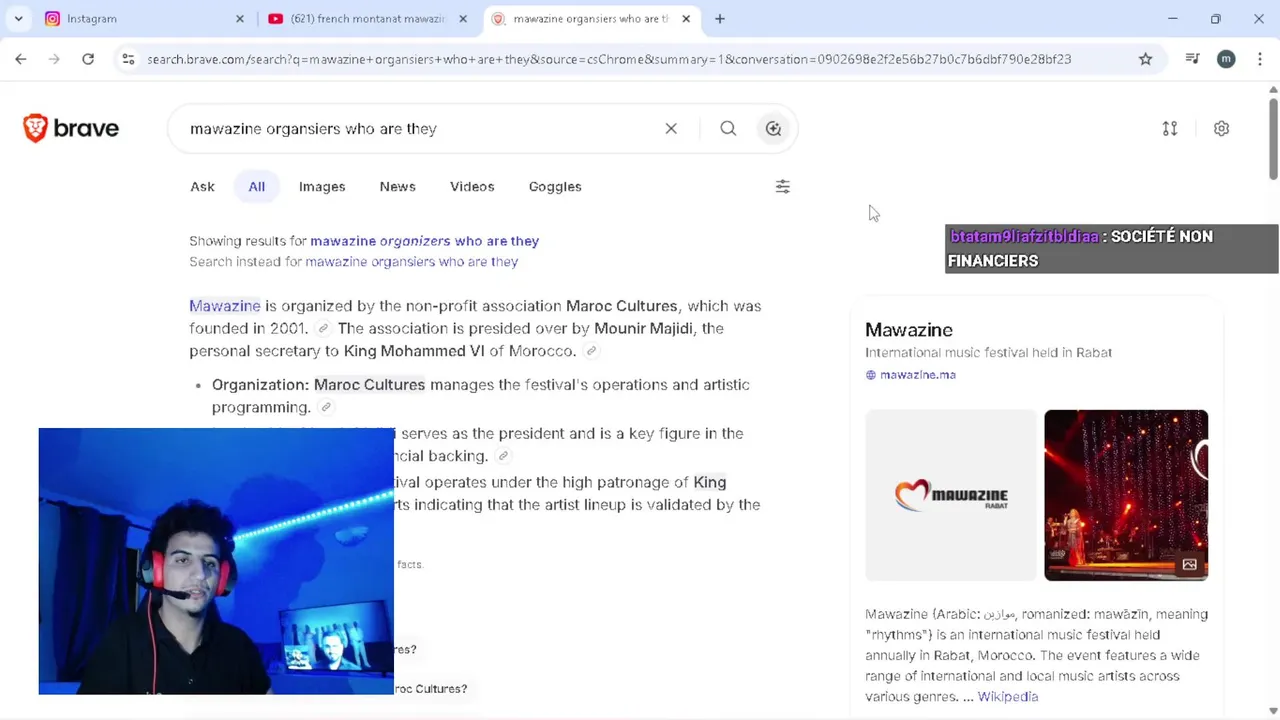Reload the current page
The image size is (1280, 720).
[88, 59]
